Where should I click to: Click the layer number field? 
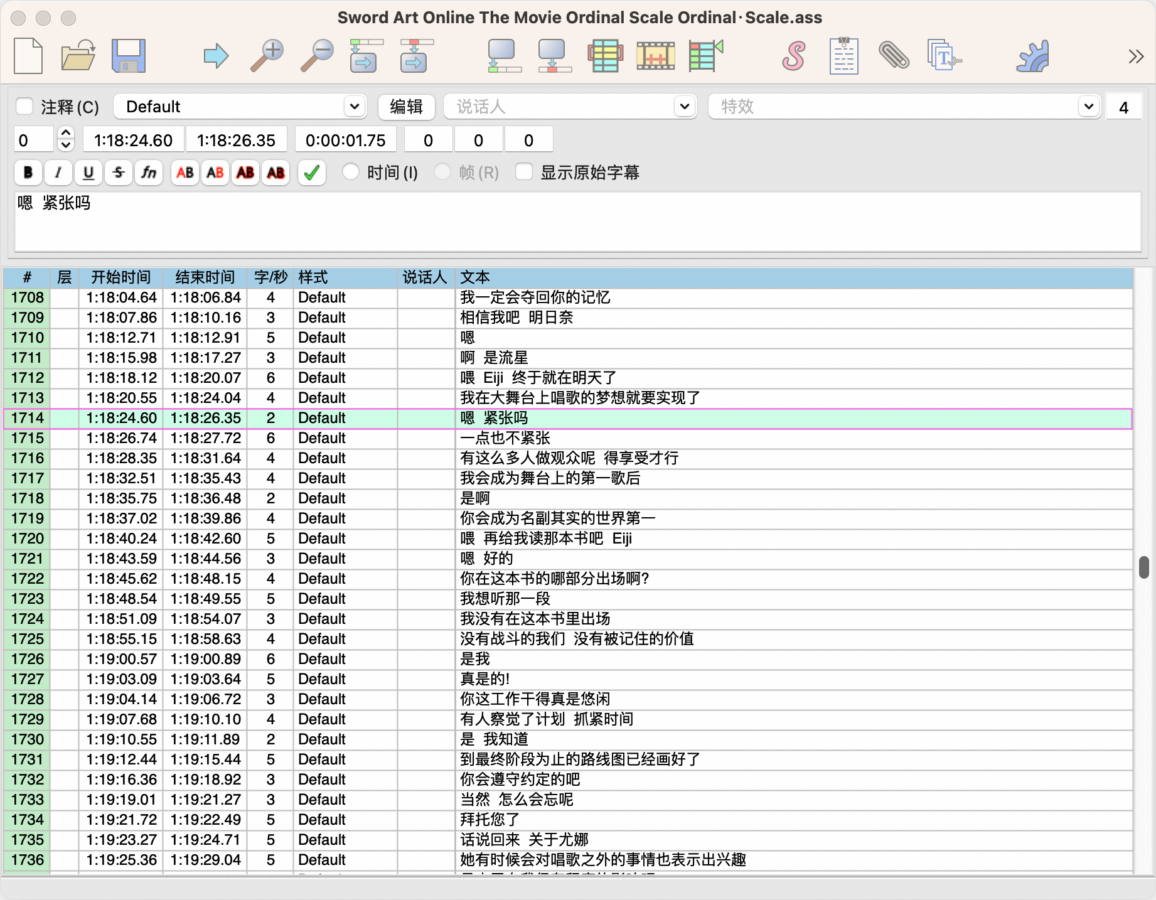[x=34, y=139]
